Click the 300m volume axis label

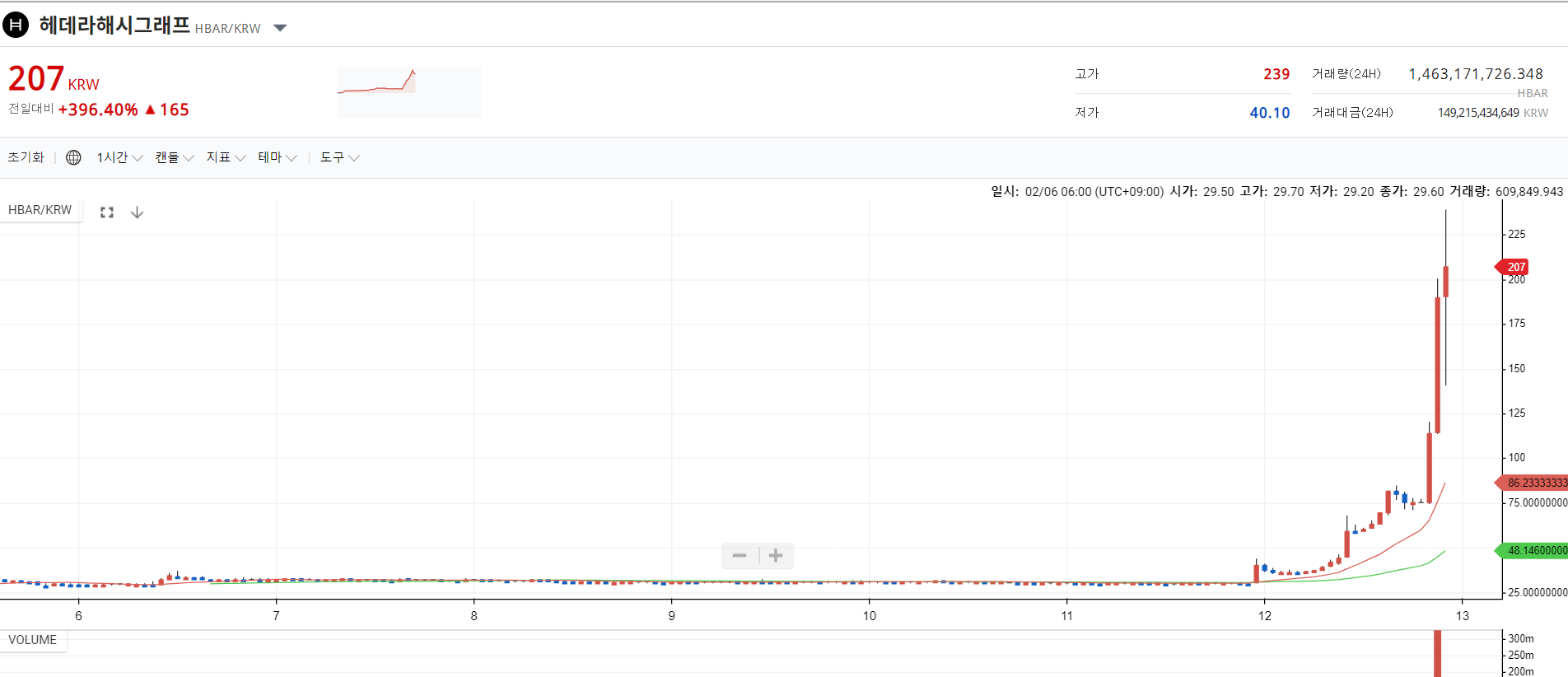[x=1521, y=639]
